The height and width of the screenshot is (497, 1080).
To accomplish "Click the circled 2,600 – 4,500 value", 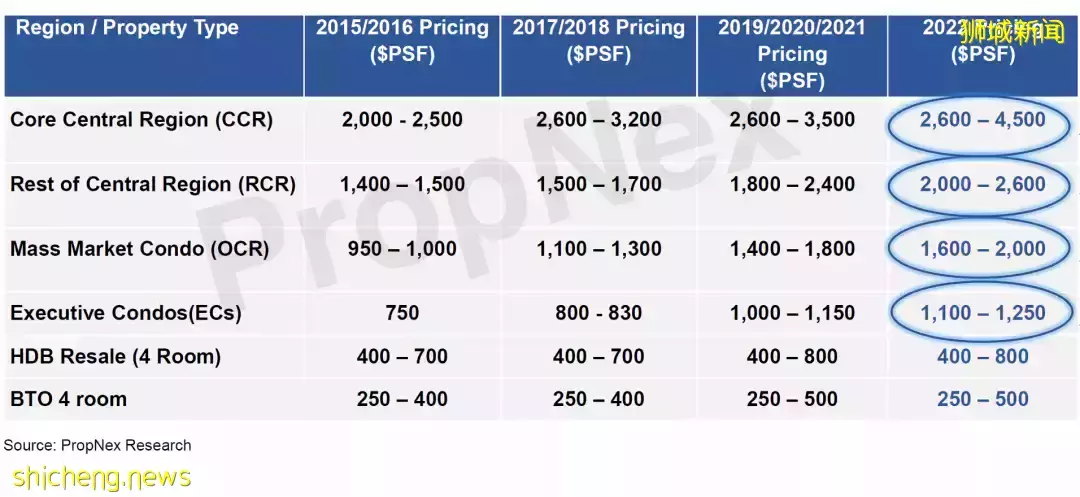I will click(982, 120).
